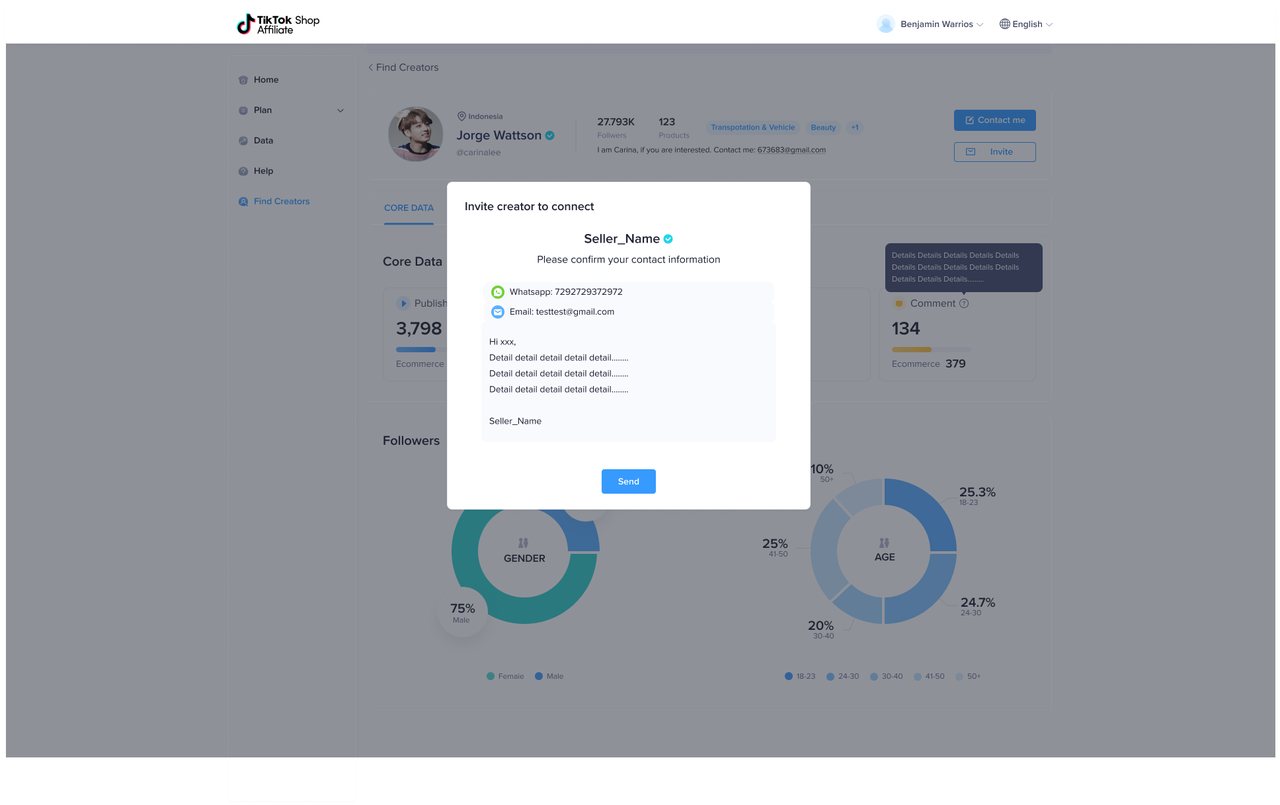Click the Contact me button
Image resolution: width=1280 pixels, height=805 pixels.
pyautogui.click(x=994, y=120)
